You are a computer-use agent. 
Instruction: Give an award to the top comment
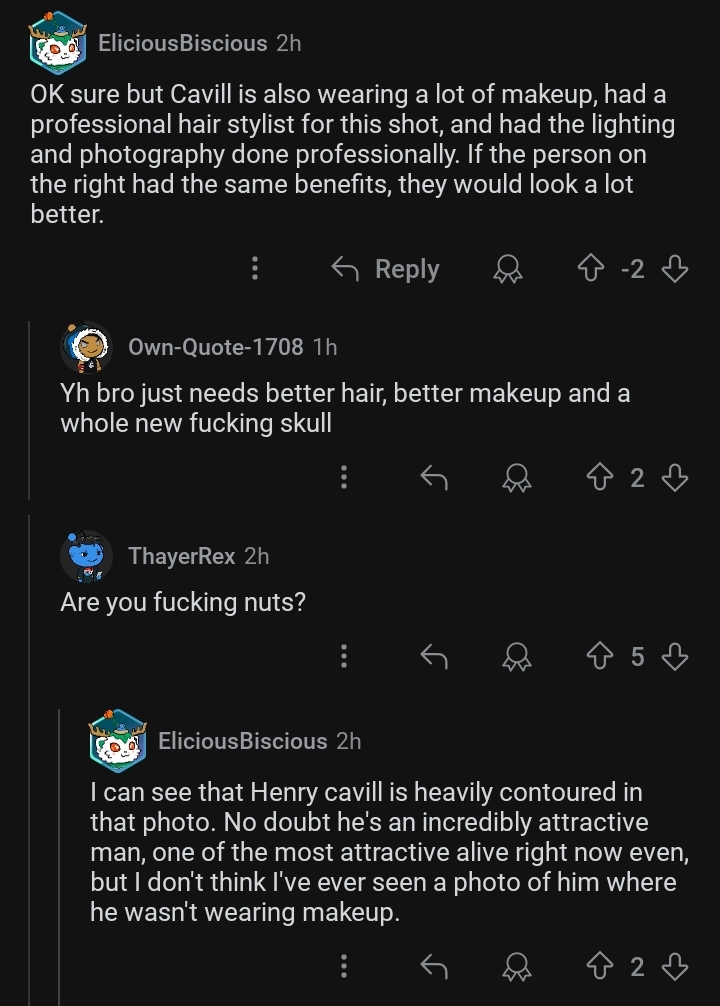509,268
